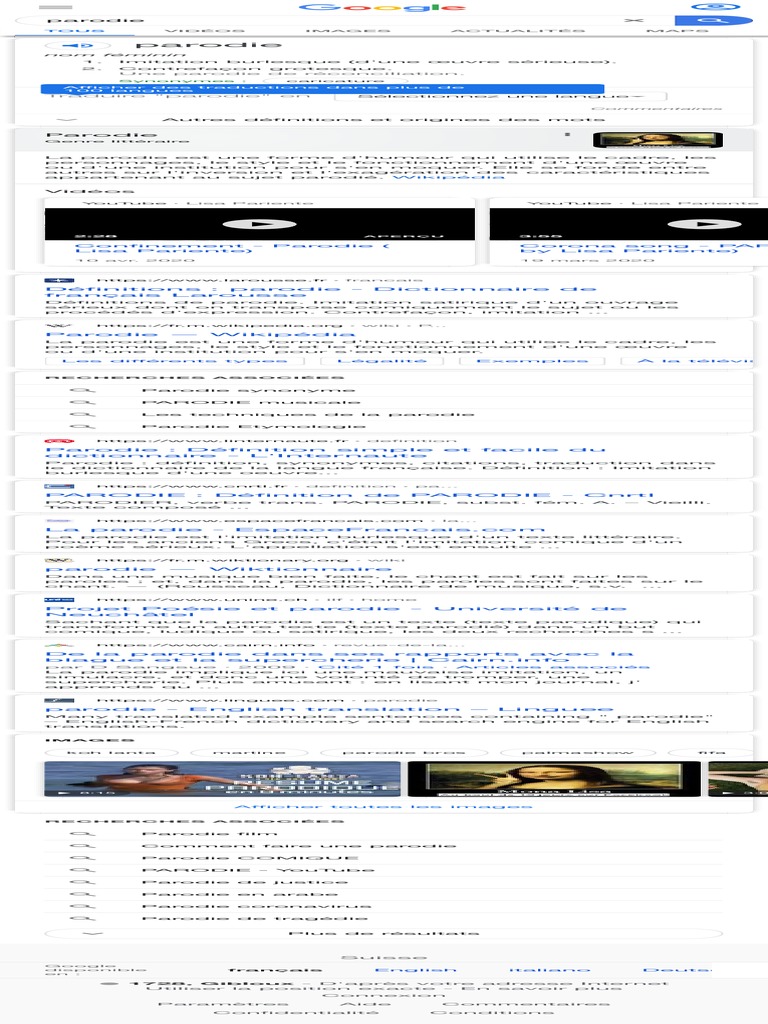This screenshot has width=768, height=1024.
Task: Open Projet Poésie et parodie Université de Neuchâtel
Action: click(336, 612)
